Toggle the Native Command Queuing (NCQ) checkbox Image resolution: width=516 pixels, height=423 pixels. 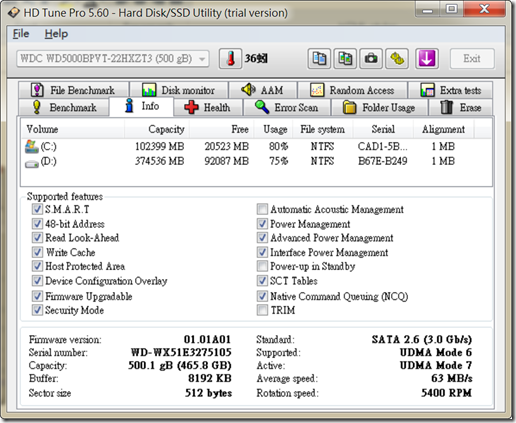pyautogui.click(x=262, y=296)
